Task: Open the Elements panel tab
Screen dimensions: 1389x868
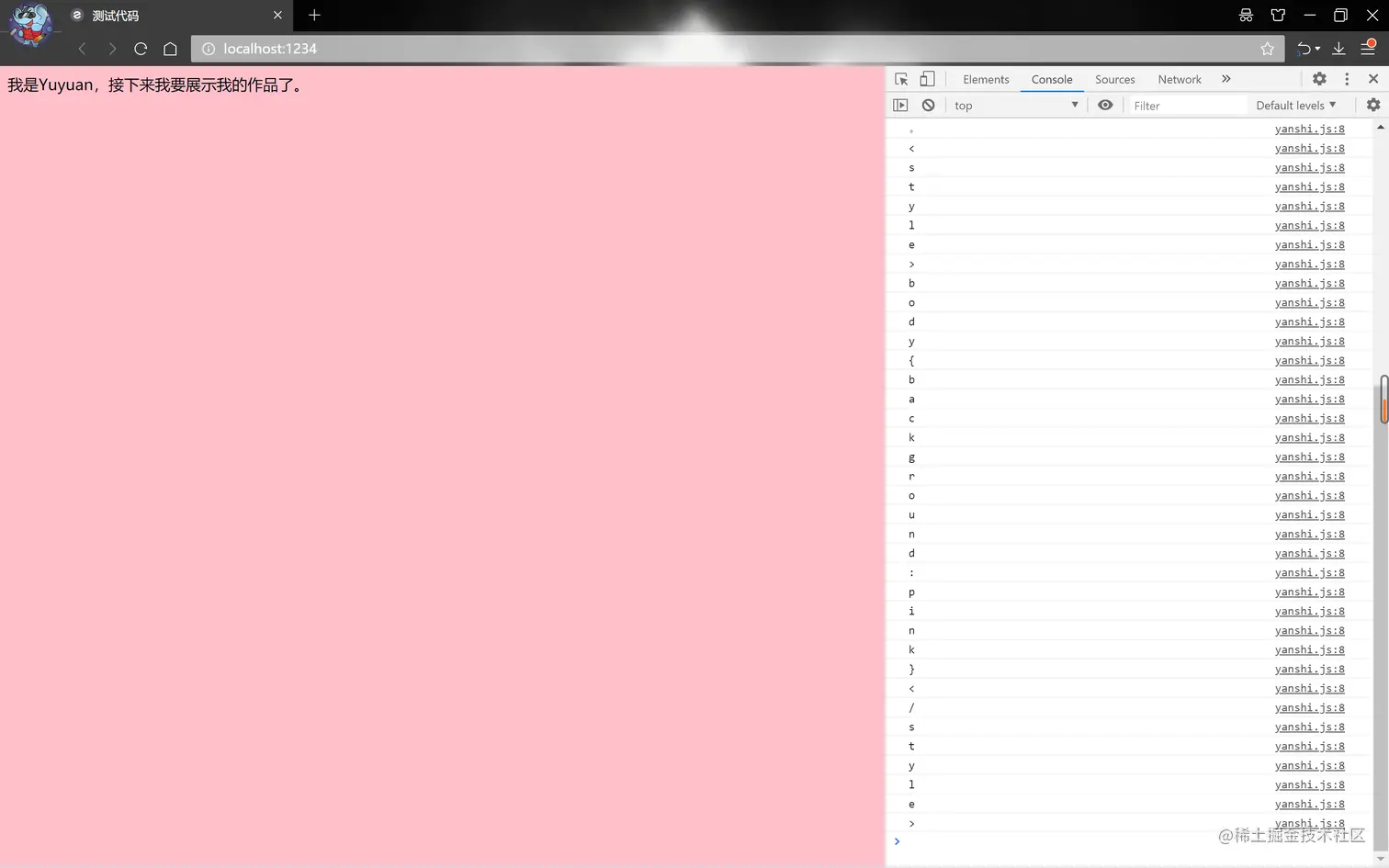Action: point(986,79)
